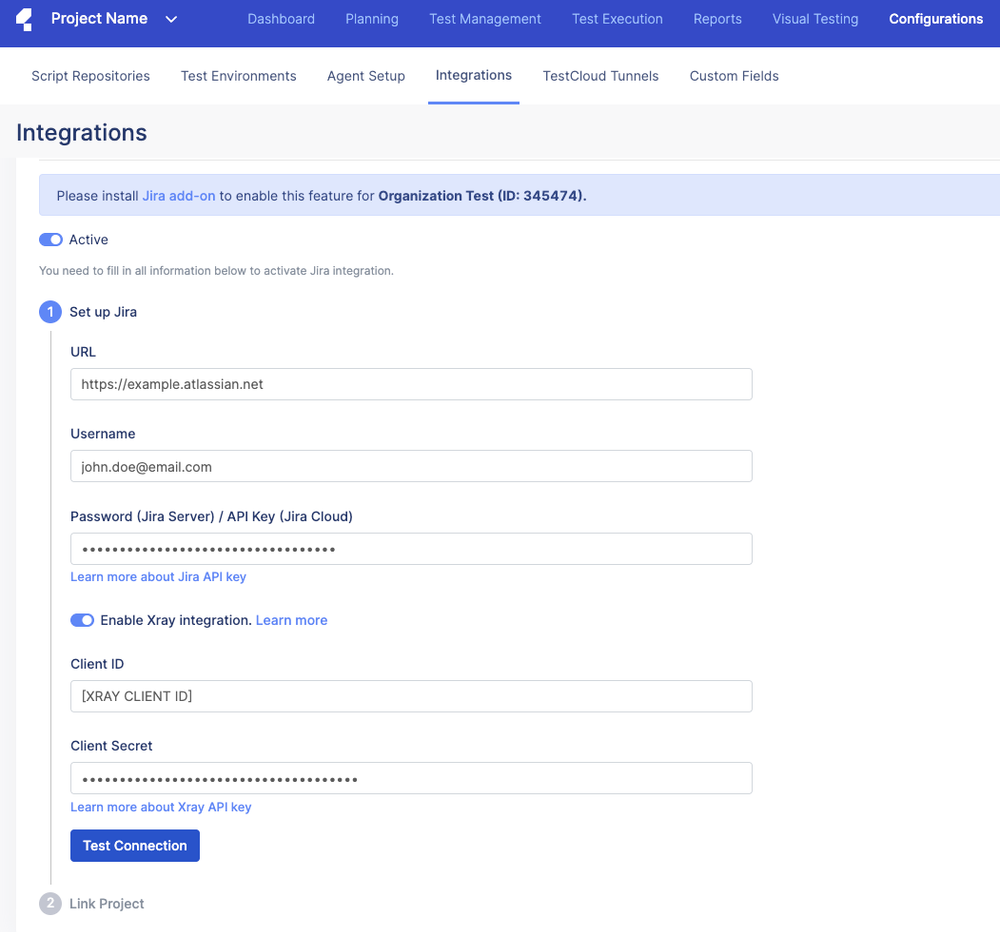
Task: Disable the Active toggle
Action: click(50, 239)
